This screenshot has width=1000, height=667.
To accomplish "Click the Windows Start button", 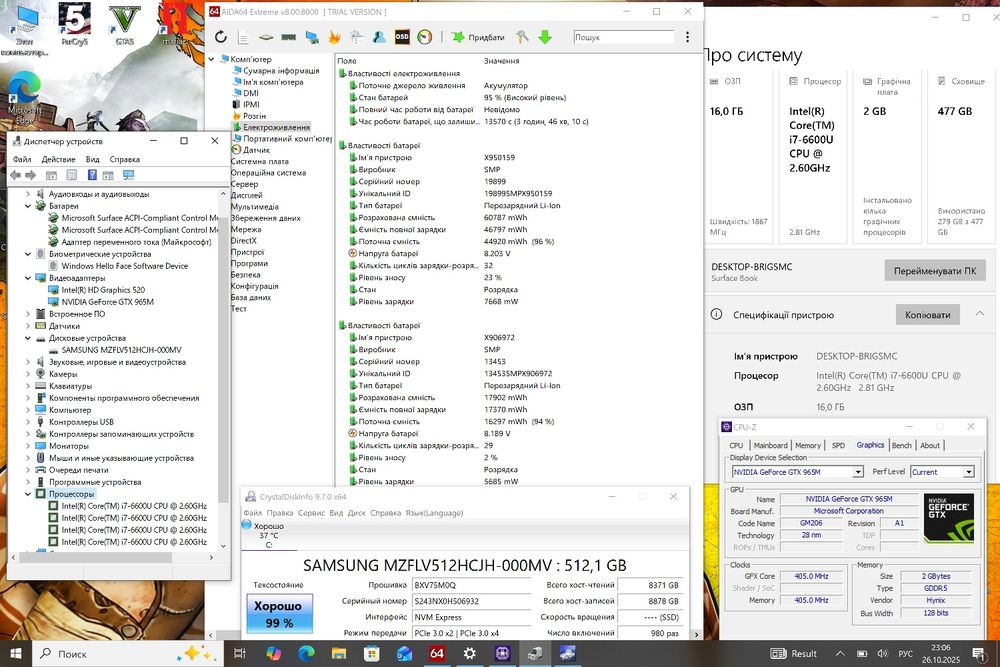I will (15, 654).
